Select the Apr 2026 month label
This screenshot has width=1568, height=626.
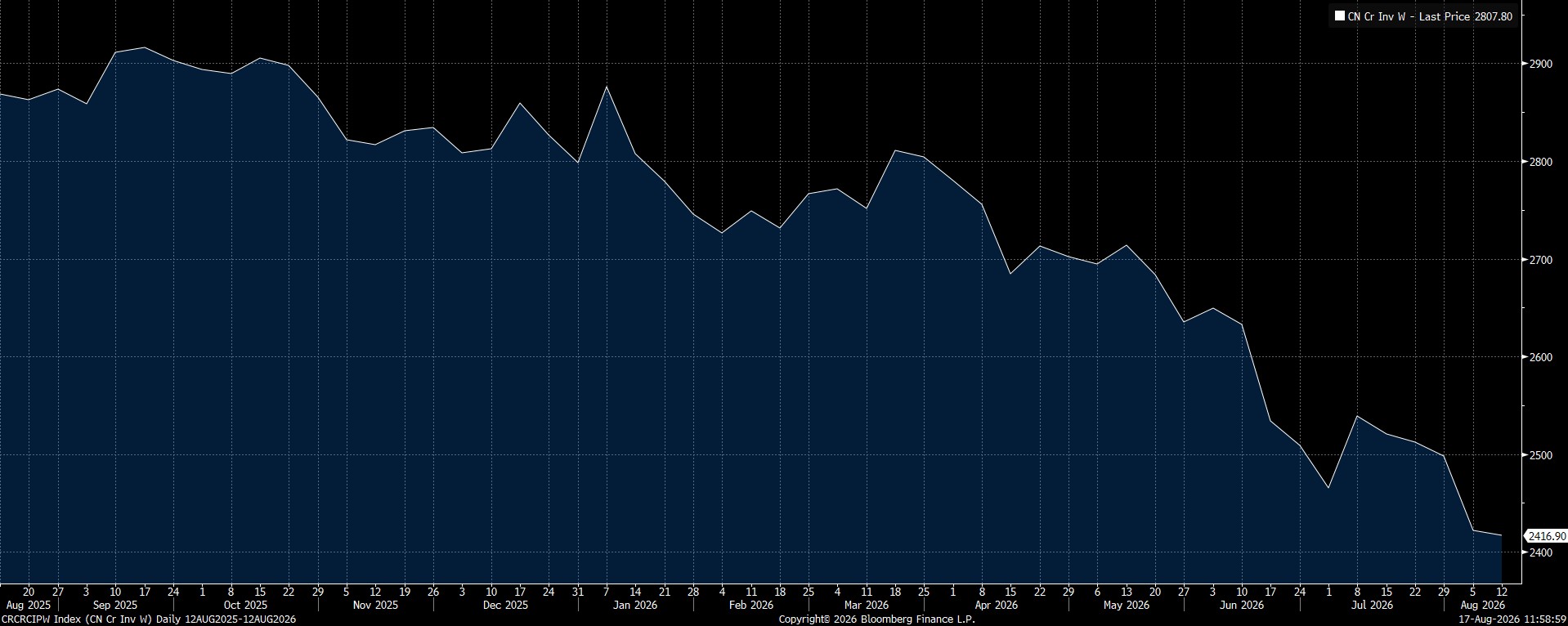pyautogui.click(x=996, y=606)
